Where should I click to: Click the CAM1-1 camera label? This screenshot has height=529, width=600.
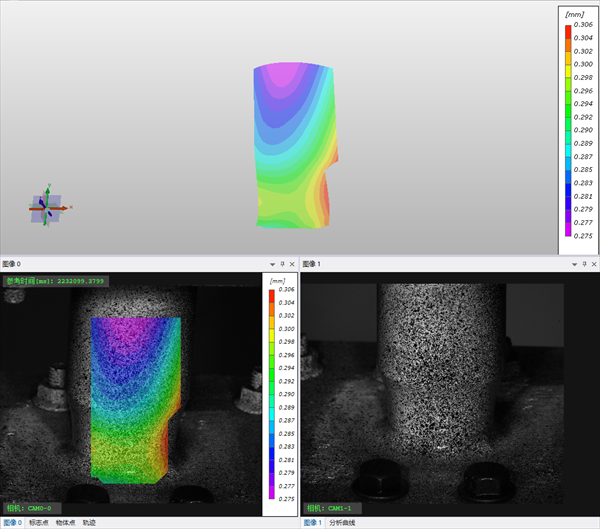click(335, 508)
